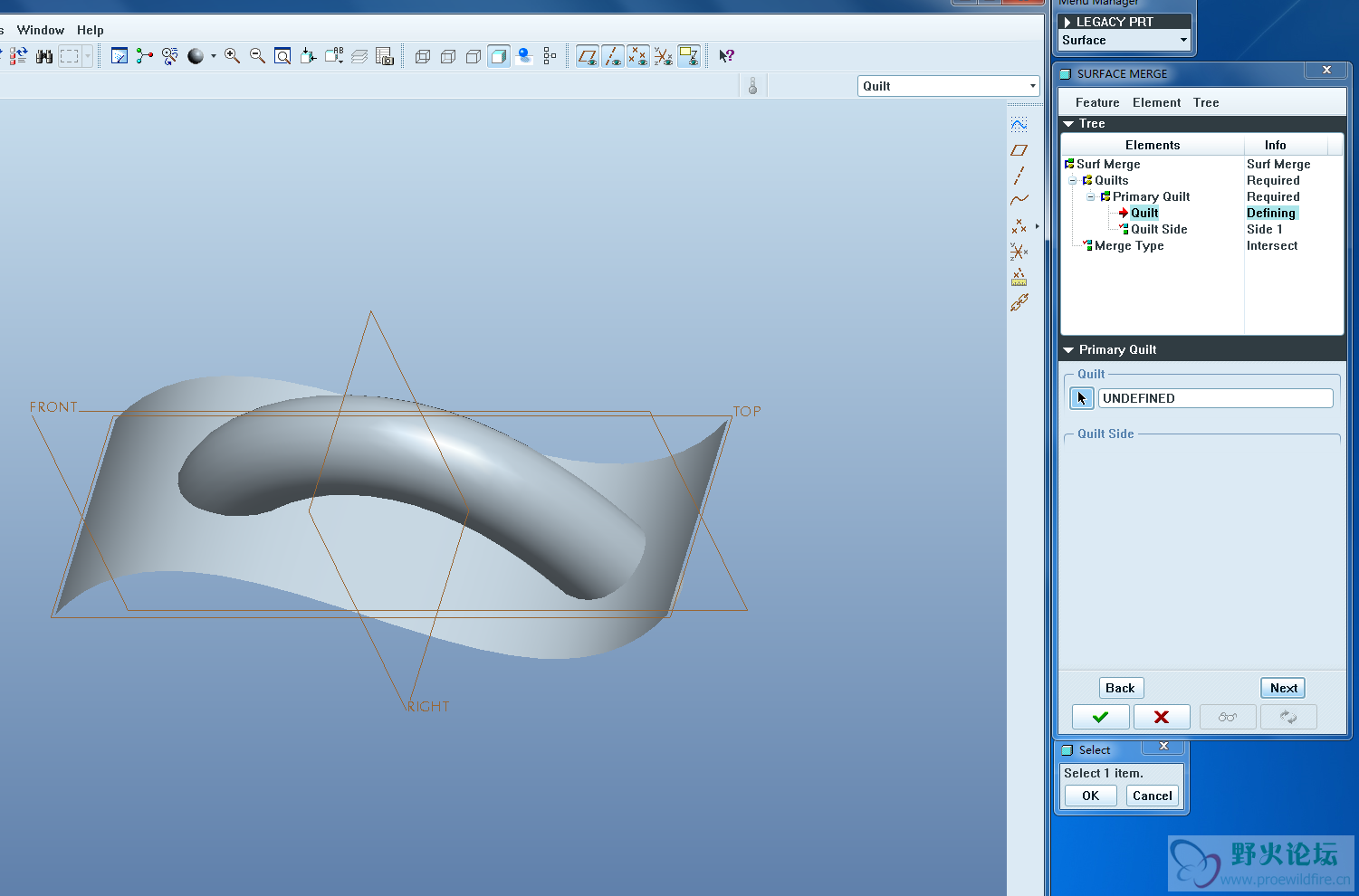This screenshot has width=1359, height=896.
Task: Select the Sketch tool in the right toolbar
Action: pyautogui.click(x=1019, y=125)
